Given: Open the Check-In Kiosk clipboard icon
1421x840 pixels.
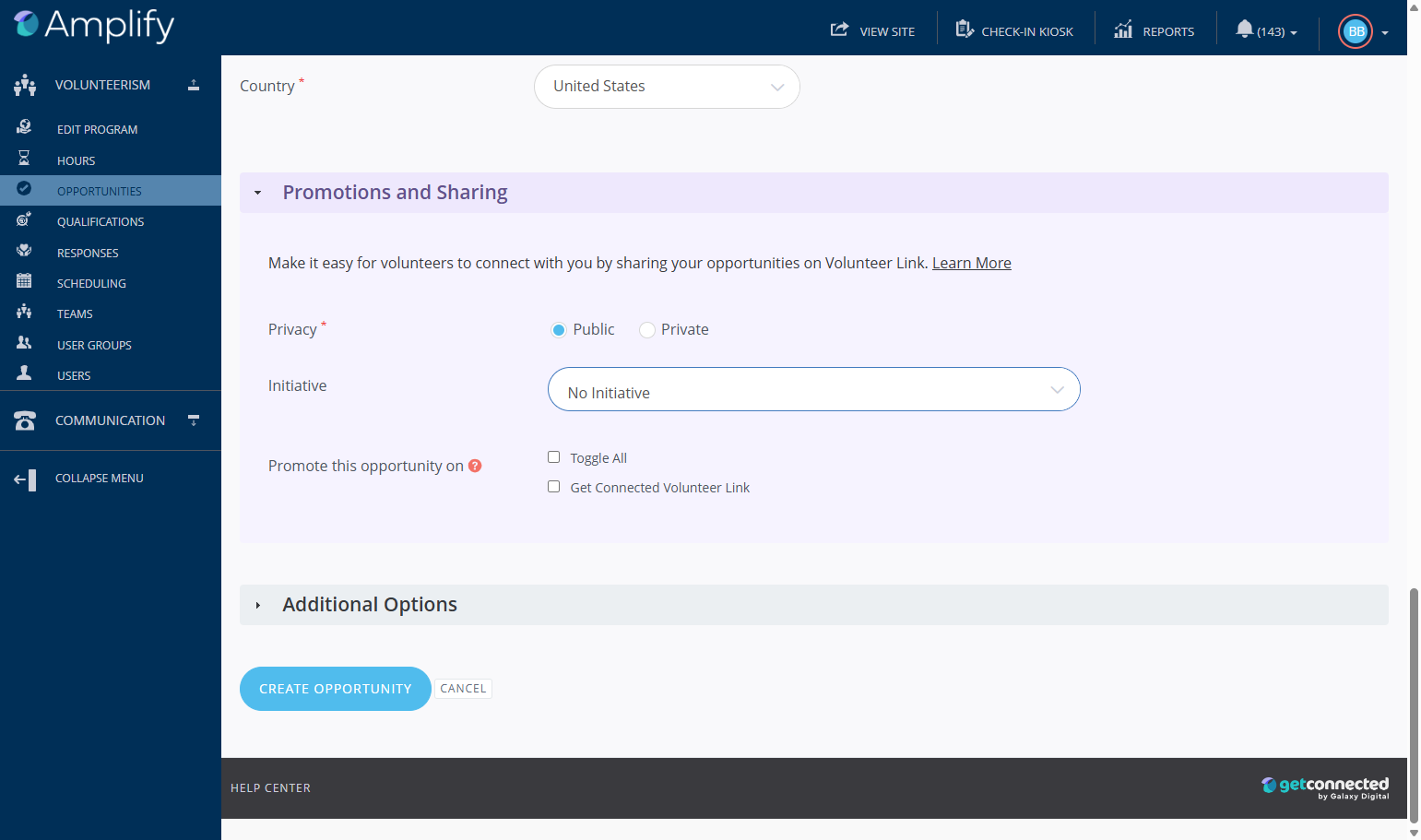Looking at the screenshot, I should 965,30.
